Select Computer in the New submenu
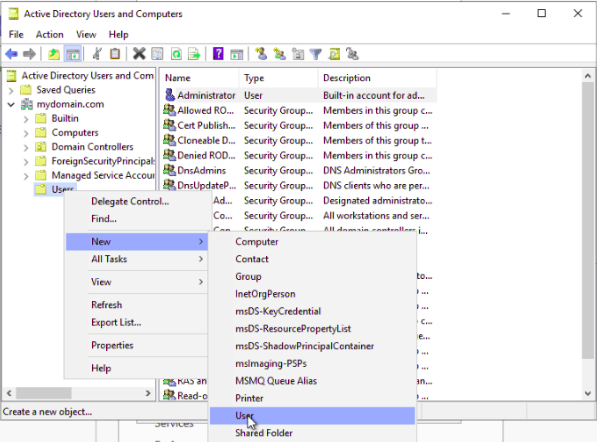This screenshot has width=597, height=442. click(x=312, y=242)
